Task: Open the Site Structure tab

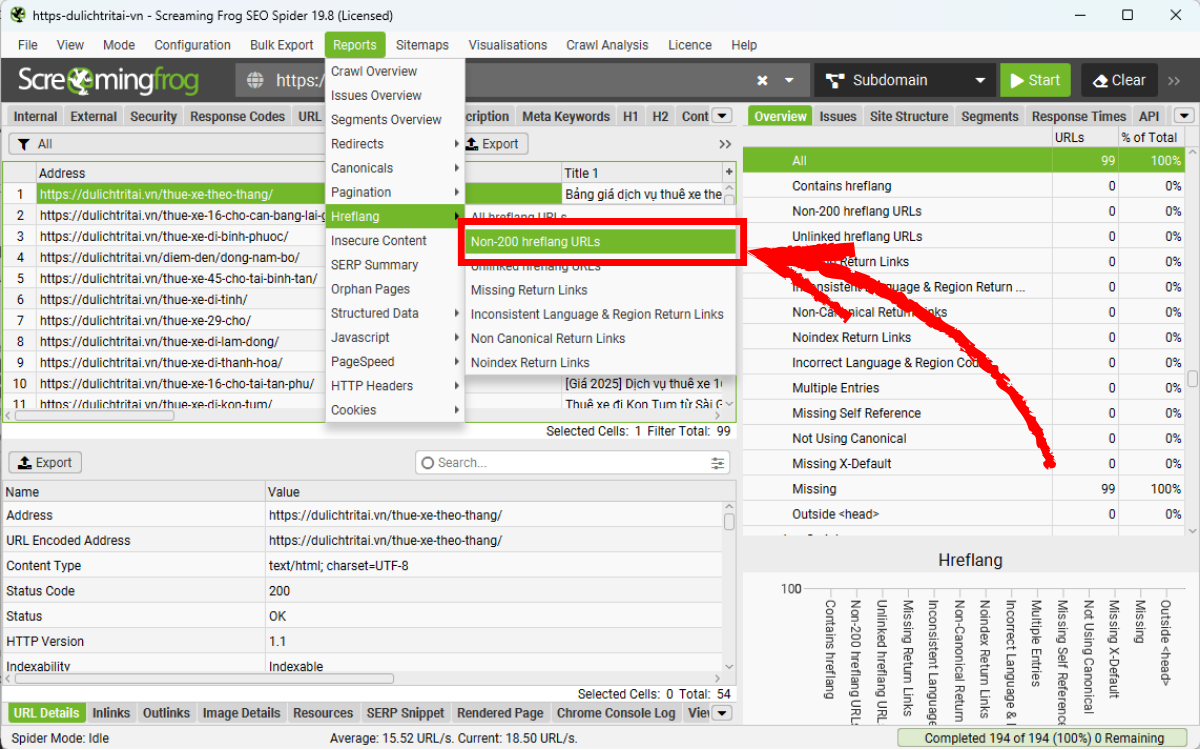Action: click(x=908, y=116)
